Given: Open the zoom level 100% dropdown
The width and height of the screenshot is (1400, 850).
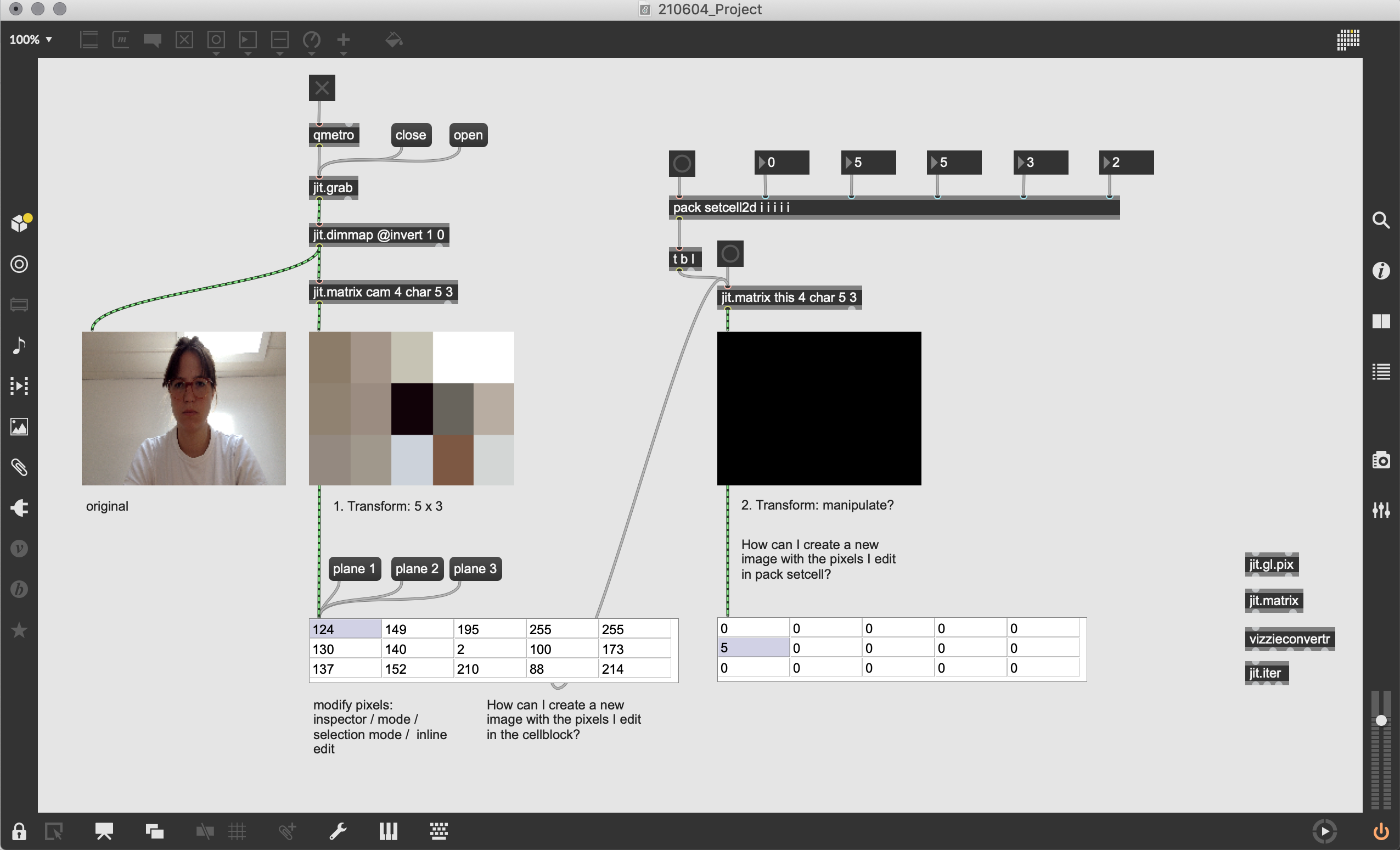Looking at the screenshot, I should tap(31, 40).
